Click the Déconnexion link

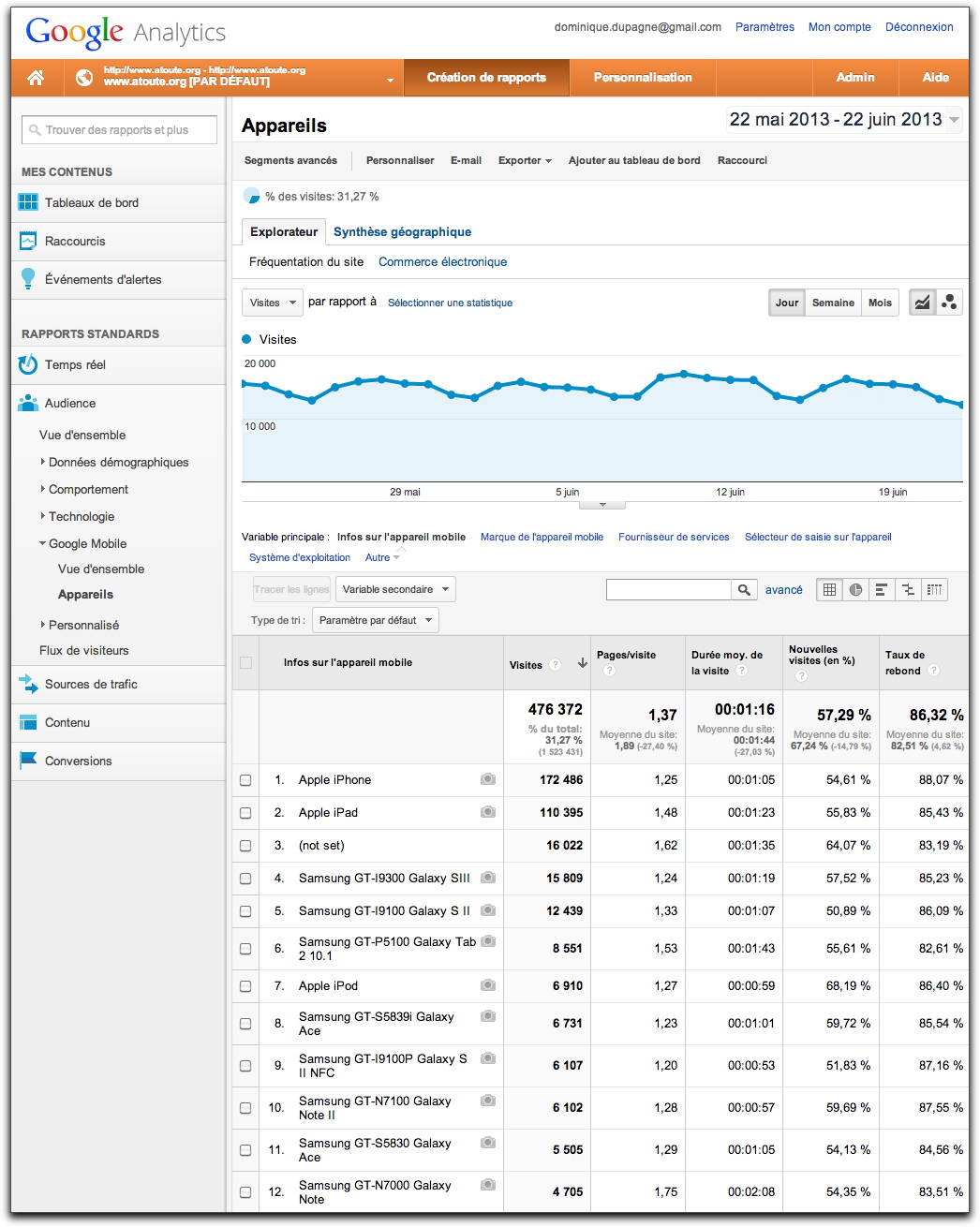coord(919,27)
